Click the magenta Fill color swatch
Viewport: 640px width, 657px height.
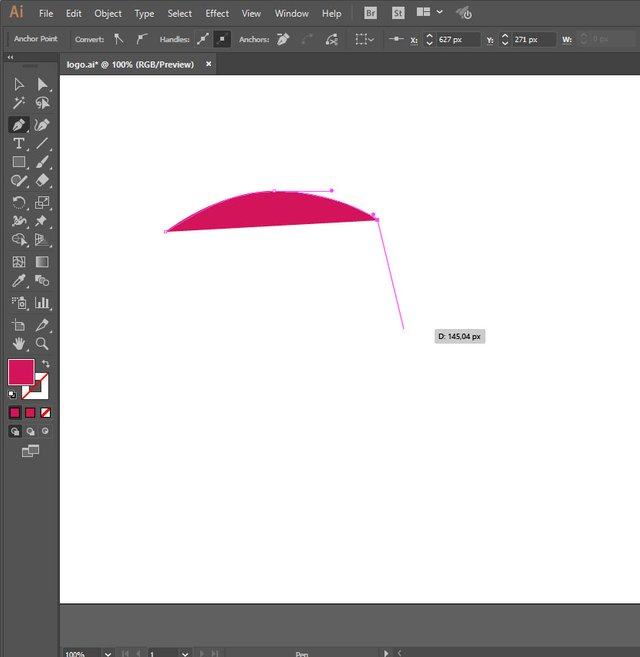click(x=20, y=372)
